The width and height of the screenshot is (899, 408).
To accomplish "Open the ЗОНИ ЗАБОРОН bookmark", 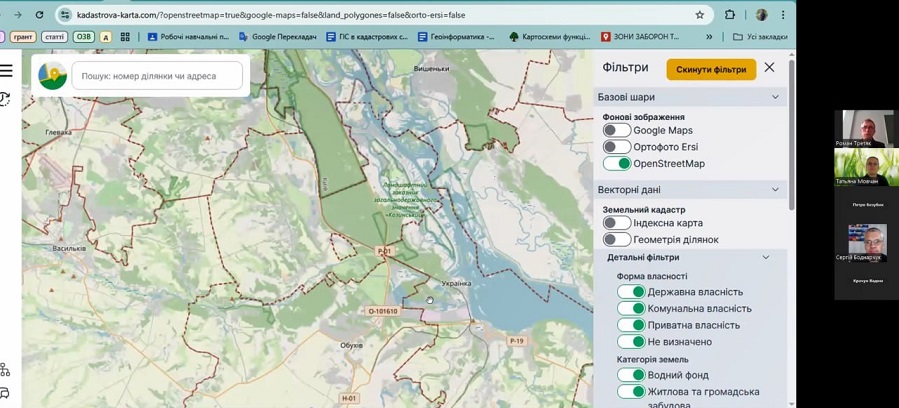I will click(640, 37).
